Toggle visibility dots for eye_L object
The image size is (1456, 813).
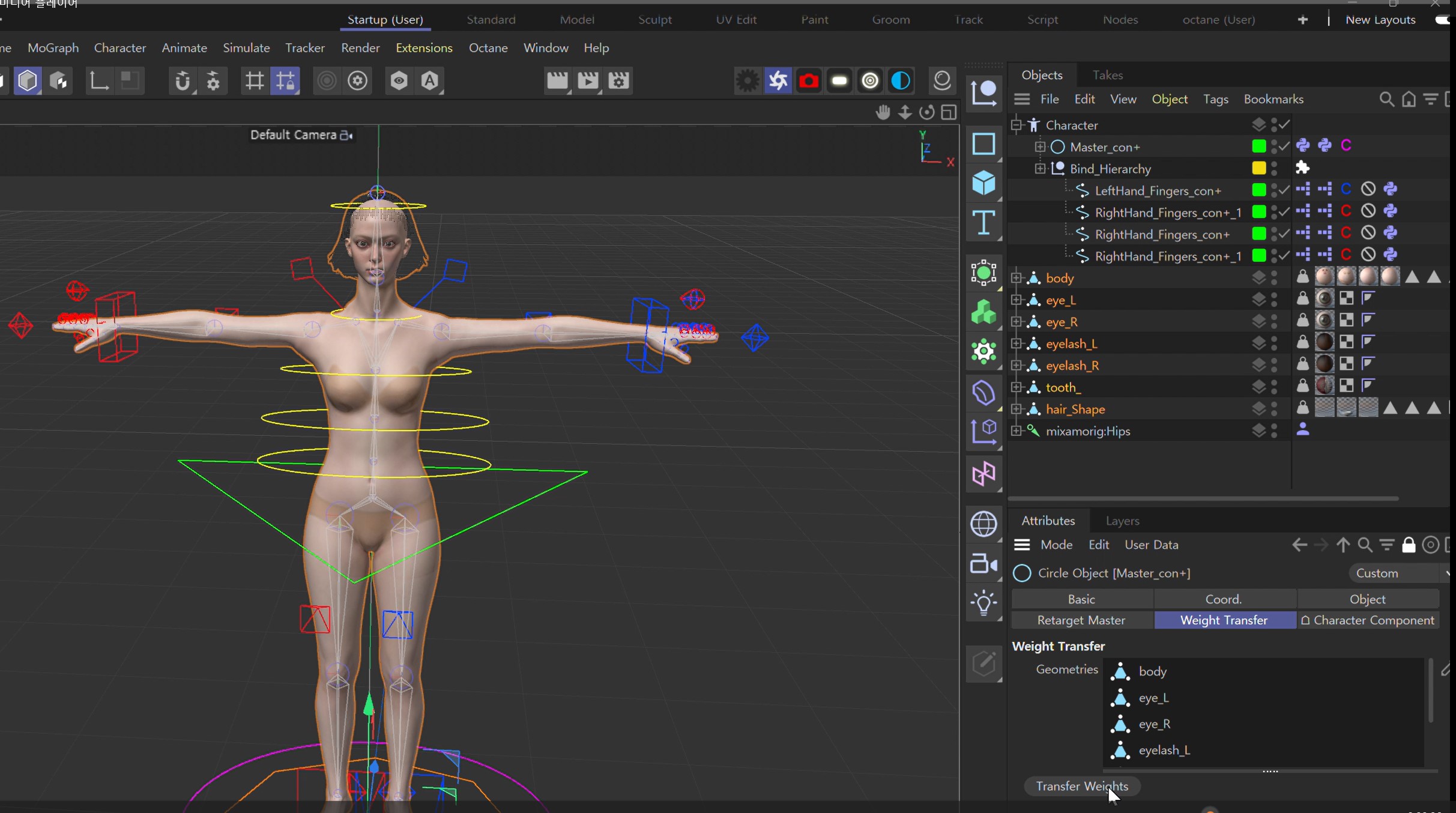(1274, 300)
